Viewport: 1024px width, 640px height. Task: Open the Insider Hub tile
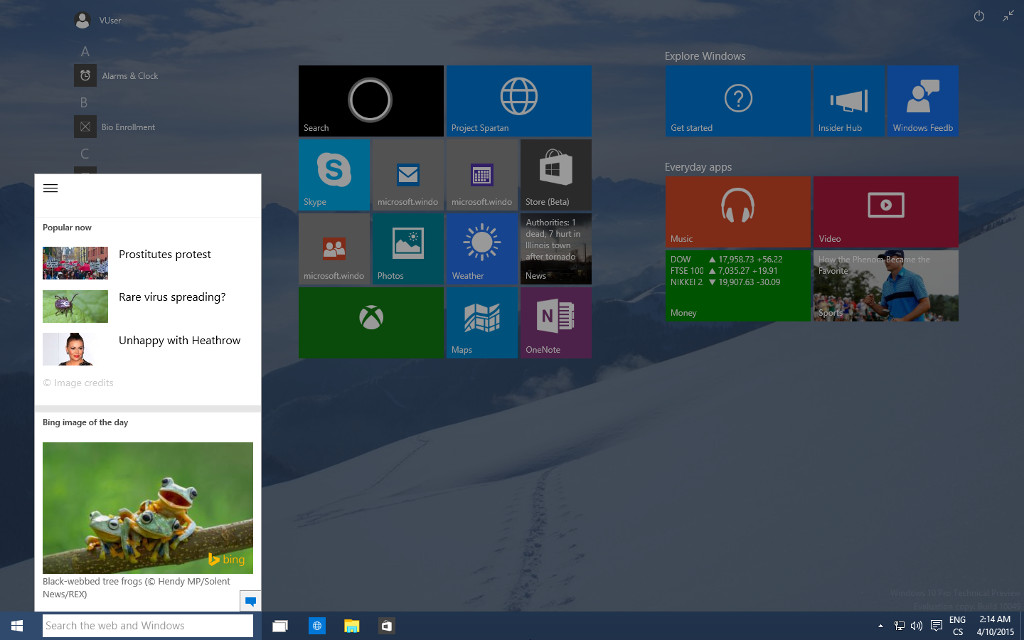(x=848, y=101)
